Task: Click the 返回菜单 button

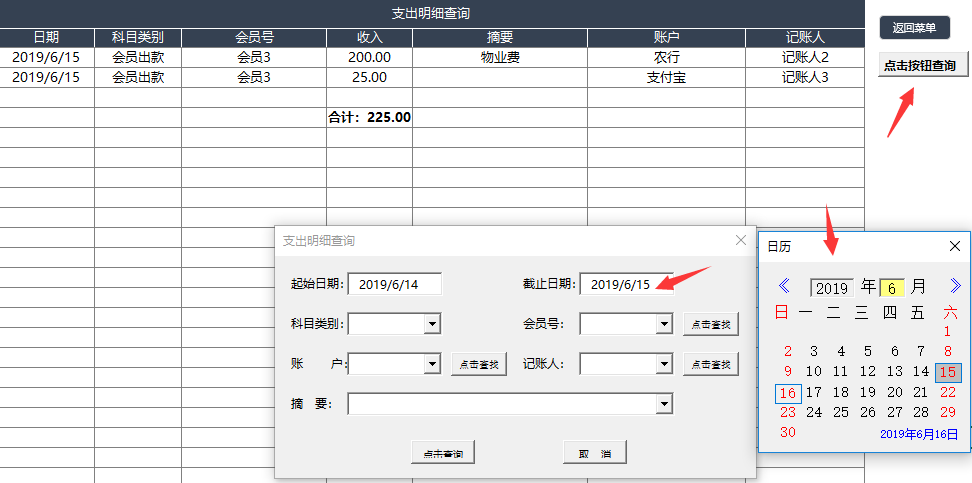Action: 914,28
